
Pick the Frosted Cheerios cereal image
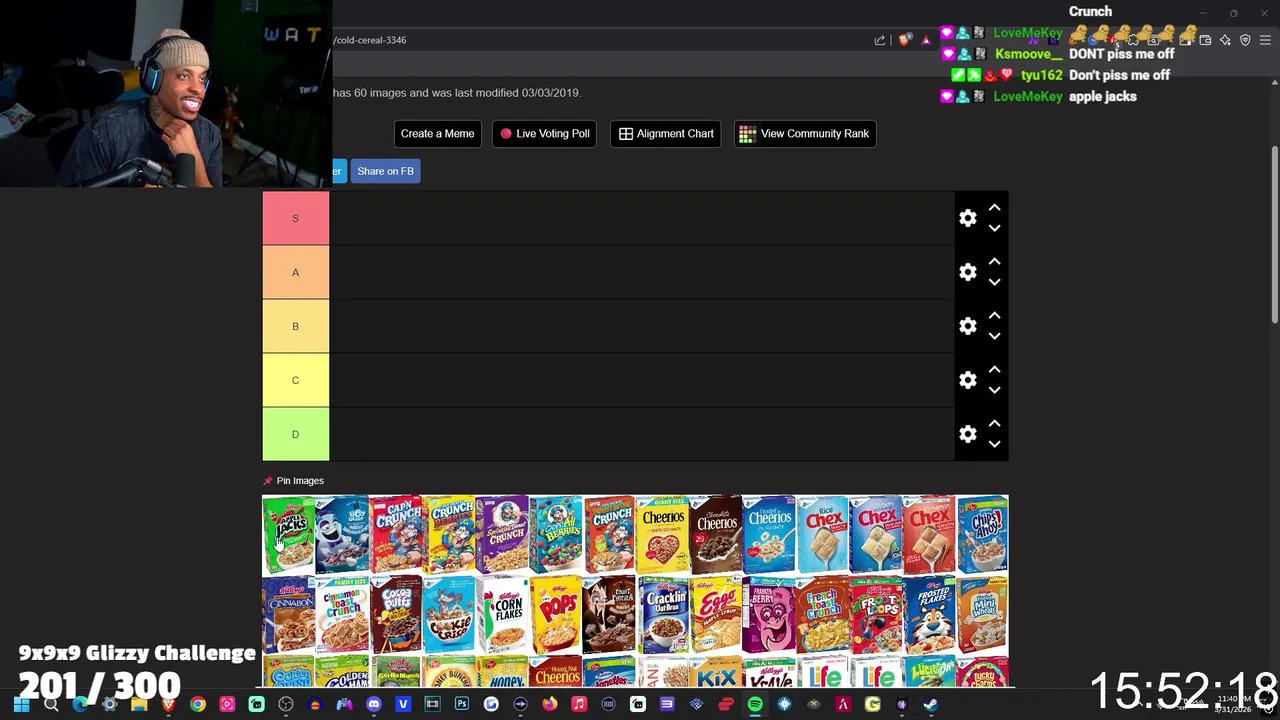tap(769, 535)
